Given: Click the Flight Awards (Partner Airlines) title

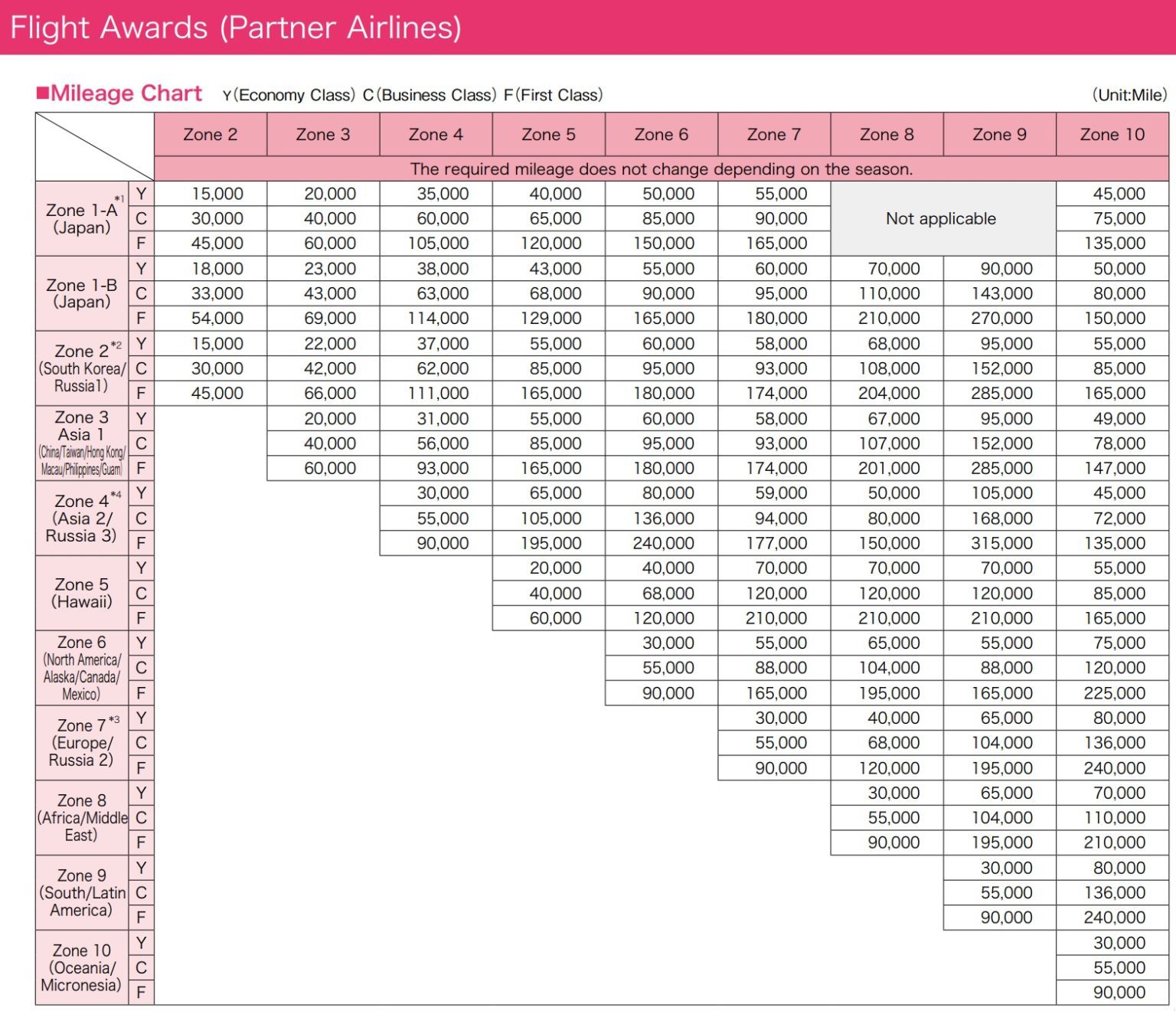Looking at the screenshot, I should click(x=236, y=28).
